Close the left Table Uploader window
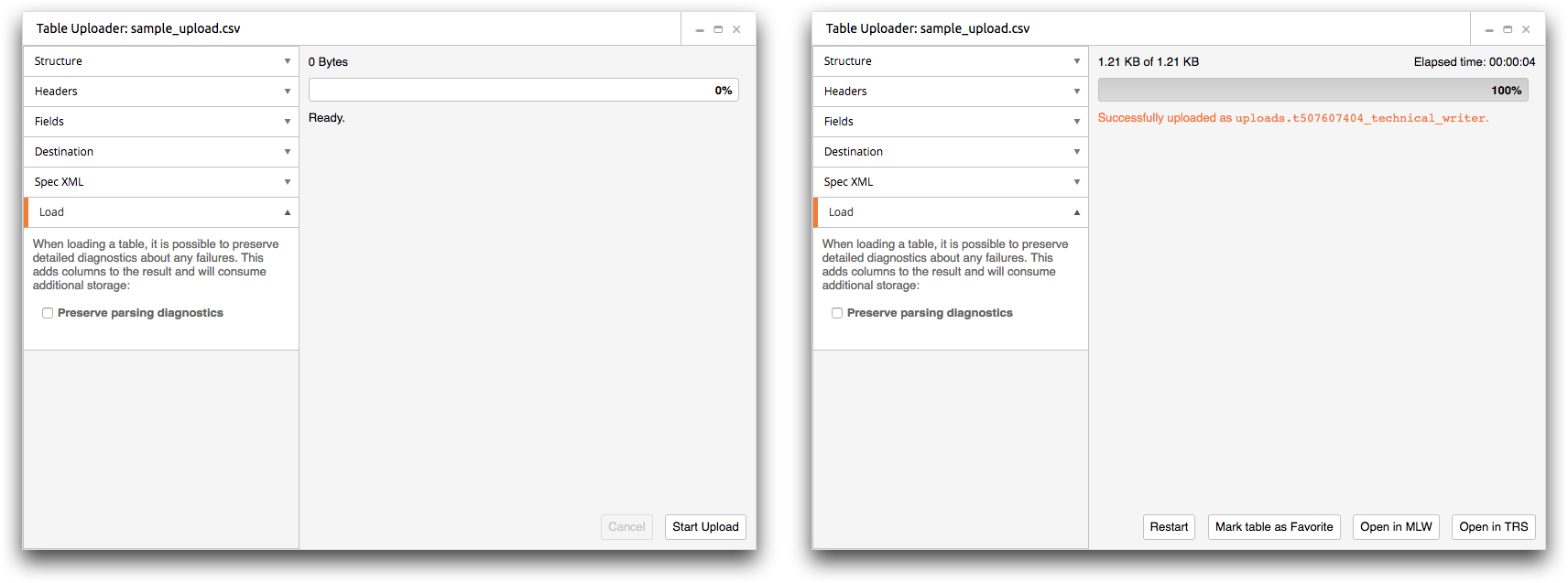Viewport: 1568px width, 583px height. click(736, 29)
